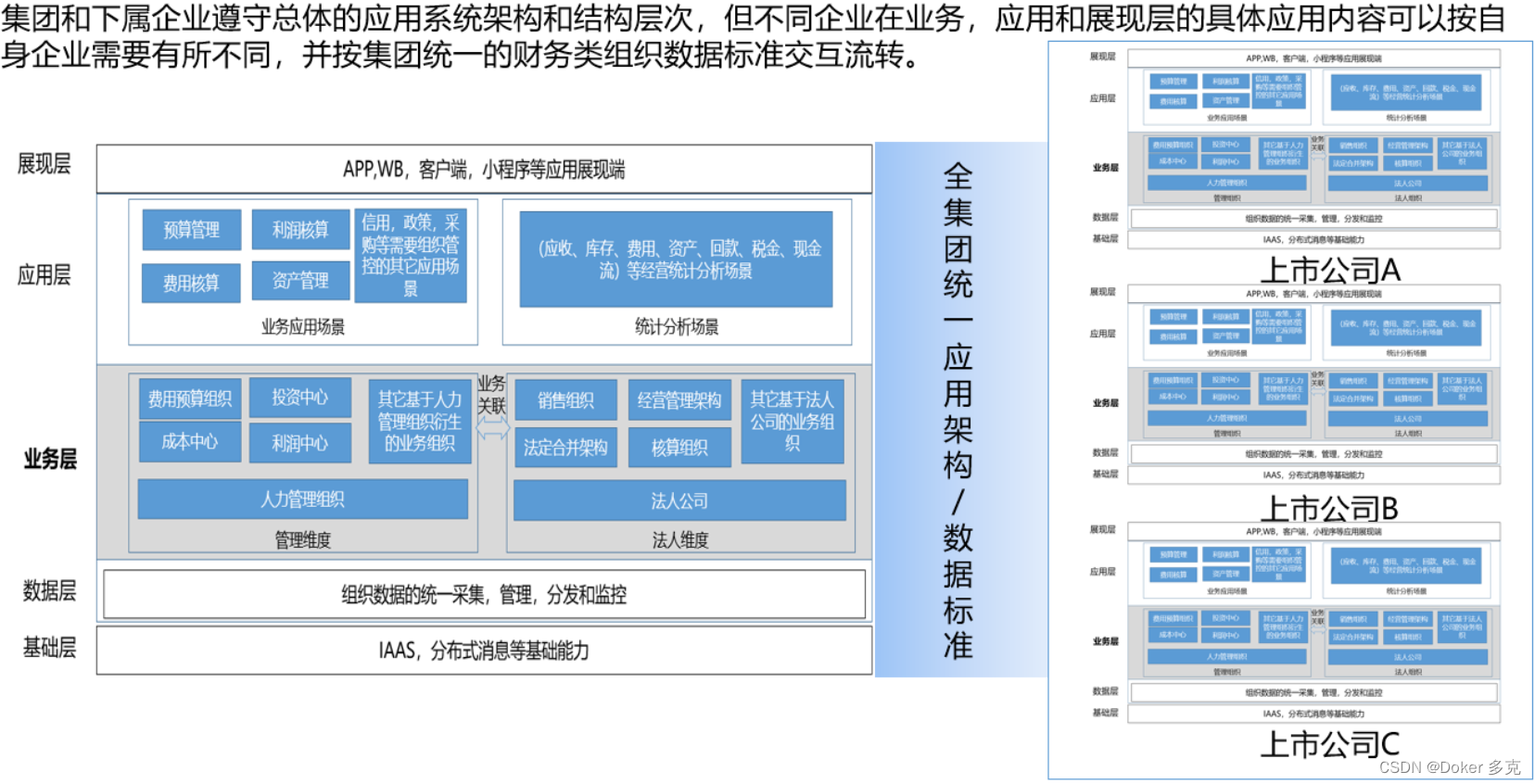Click the 核算组织 box
Viewport: 1535px width, 784px height.
pos(679,448)
